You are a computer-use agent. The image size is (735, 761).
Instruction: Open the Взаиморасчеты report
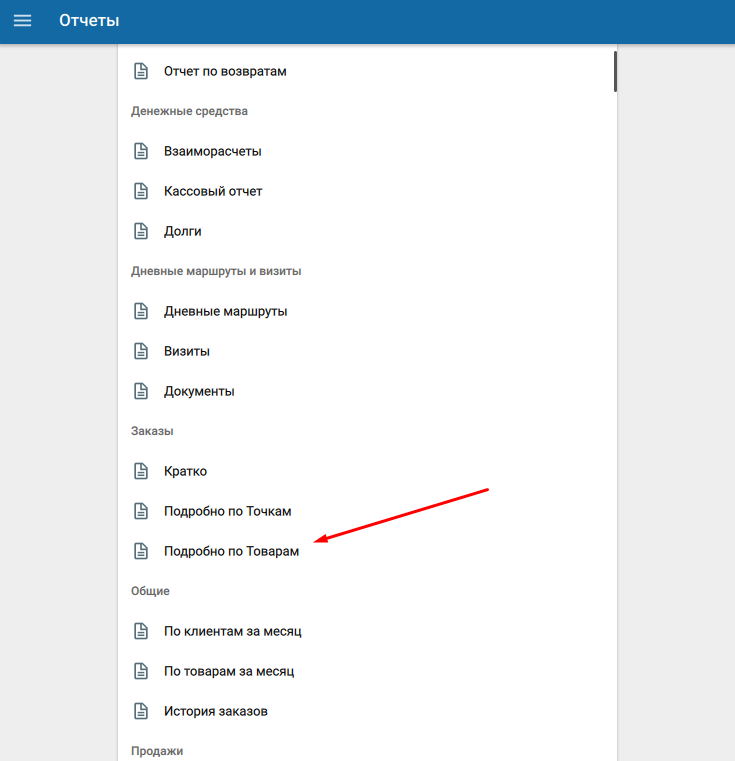coord(212,151)
